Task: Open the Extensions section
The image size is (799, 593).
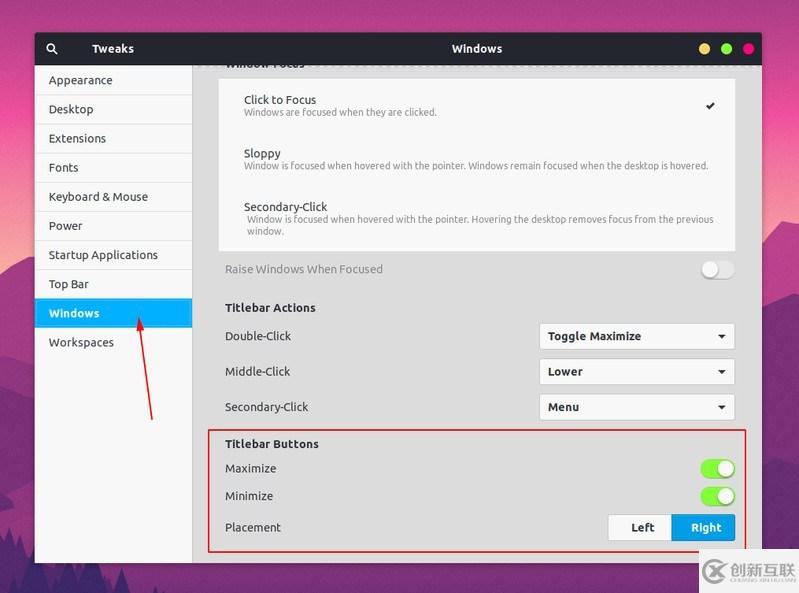Action: pos(114,139)
